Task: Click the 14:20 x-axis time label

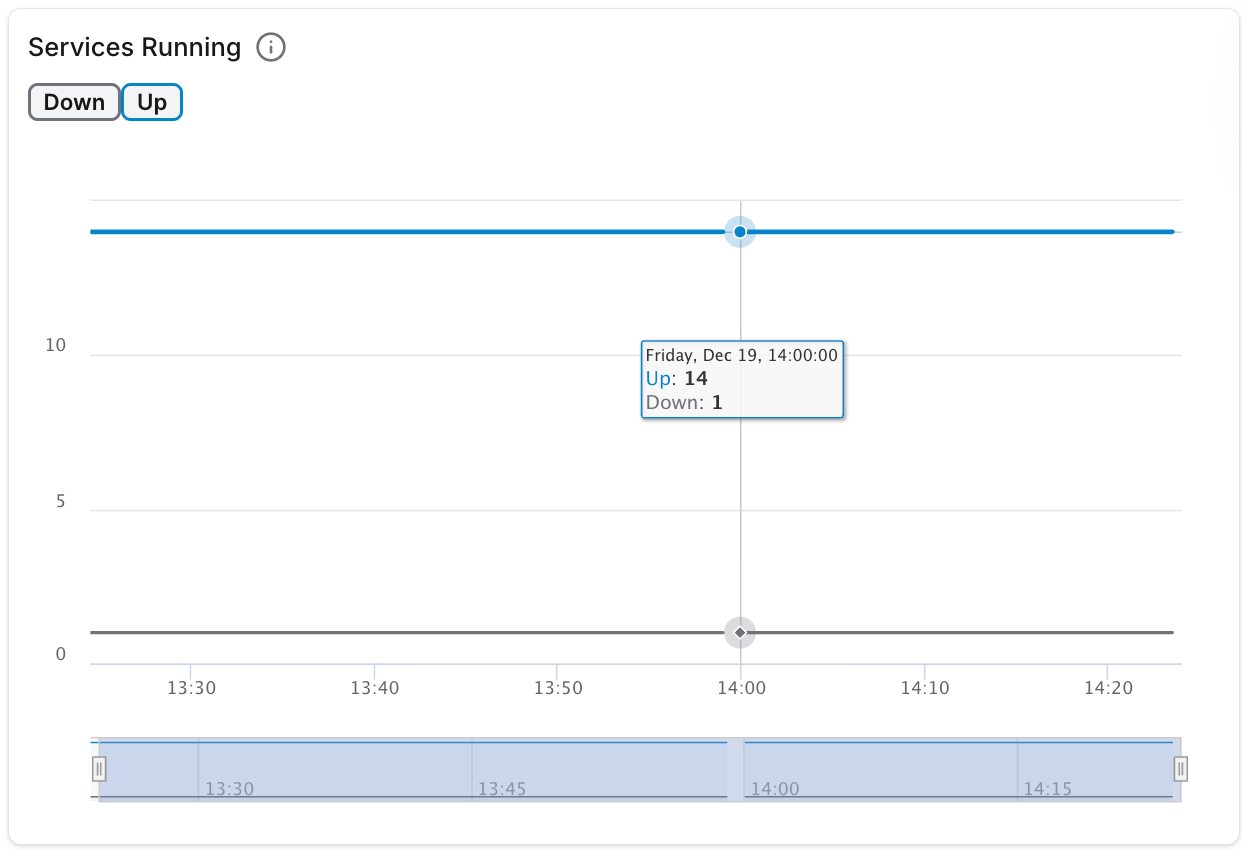Action: pos(1108,688)
